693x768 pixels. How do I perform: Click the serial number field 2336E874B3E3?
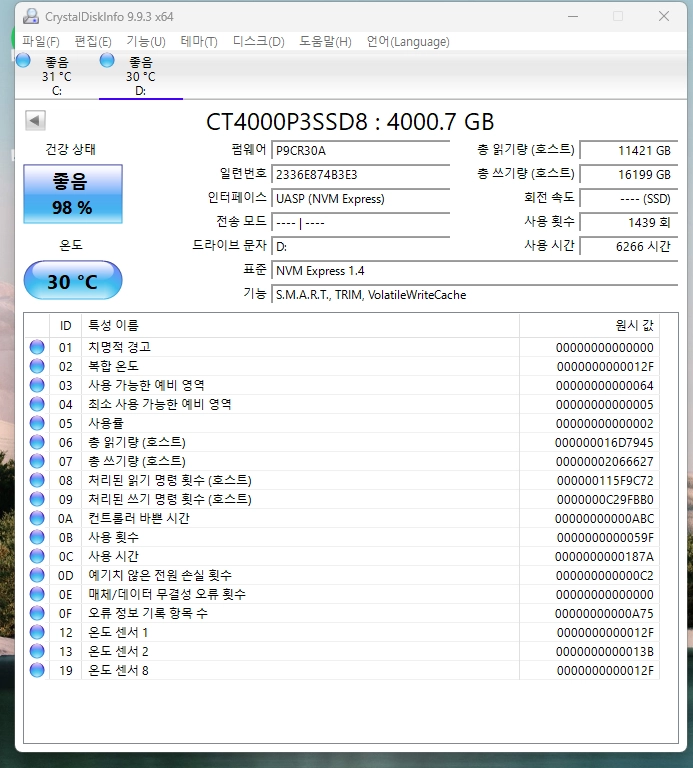click(360, 174)
